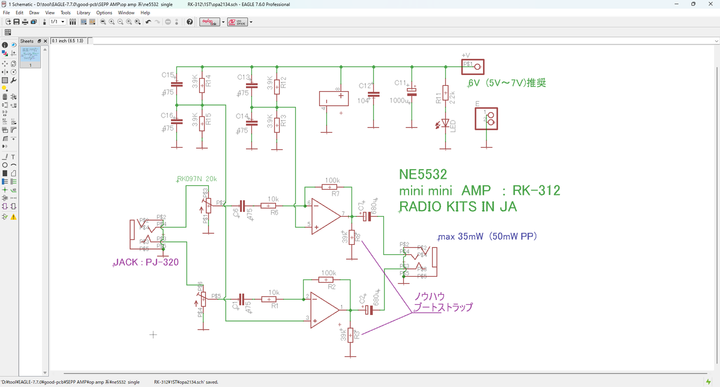The image size is (720, 387).
Task: Select the Info tool
Action: point(5,45)
